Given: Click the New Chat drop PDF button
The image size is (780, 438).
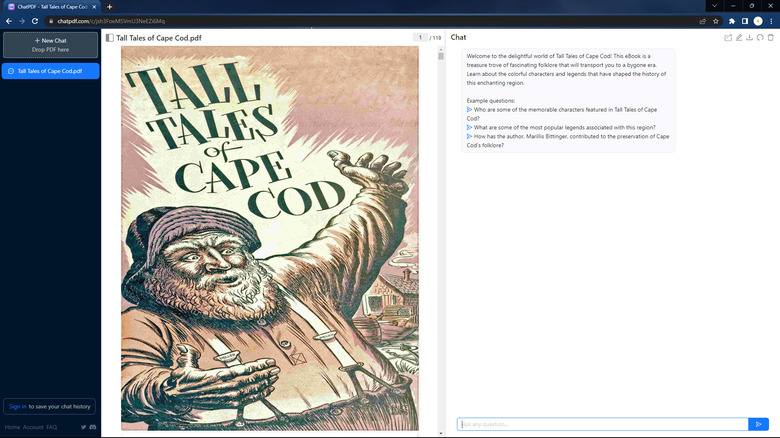Looking at the screenshot, I should click(50, 45).
